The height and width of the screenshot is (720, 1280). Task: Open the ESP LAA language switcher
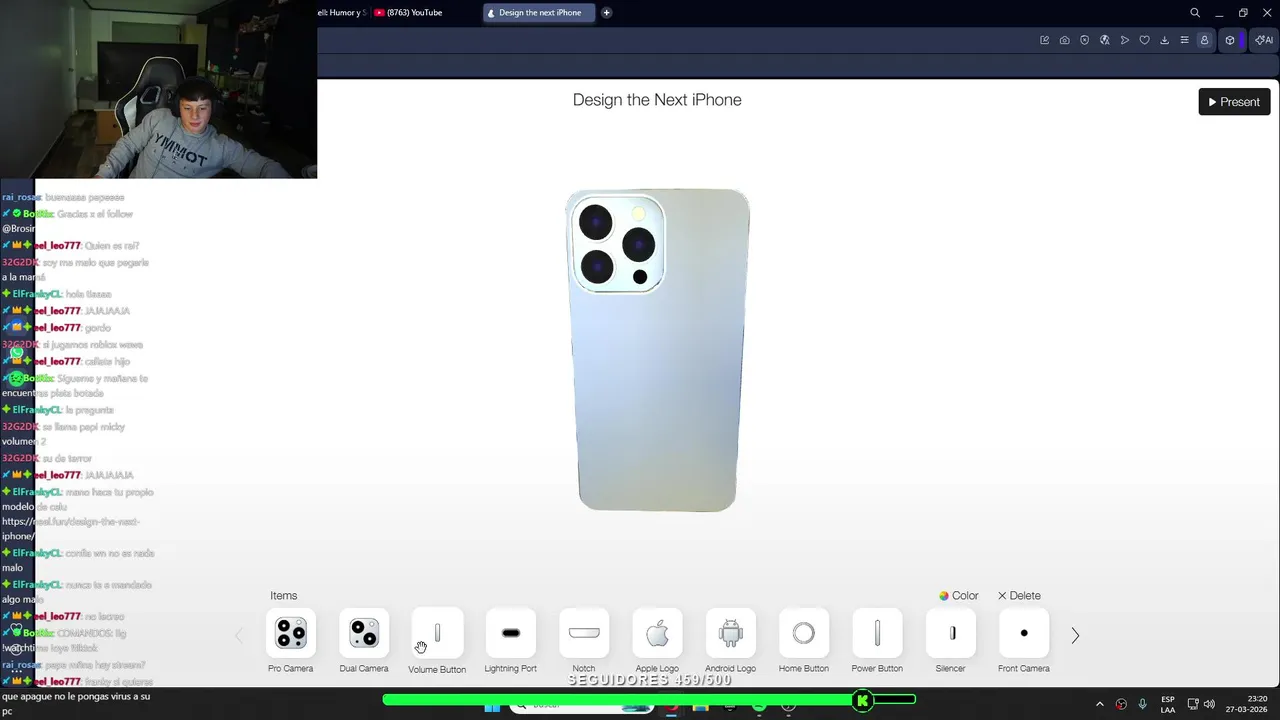tap(1168, 704)
